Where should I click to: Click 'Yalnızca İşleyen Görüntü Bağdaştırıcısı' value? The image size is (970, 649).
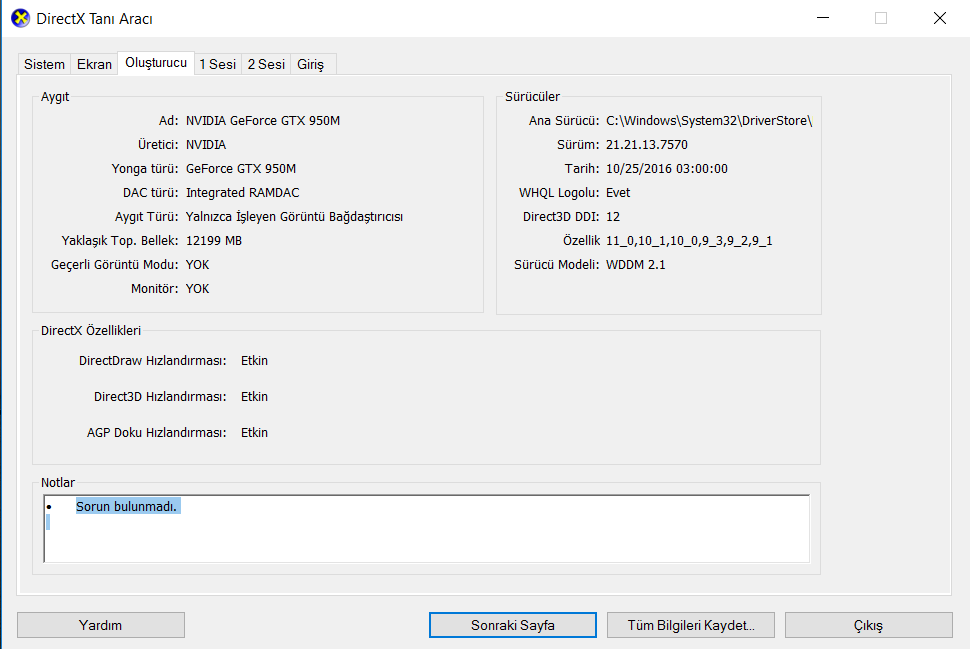click(294, 217)
